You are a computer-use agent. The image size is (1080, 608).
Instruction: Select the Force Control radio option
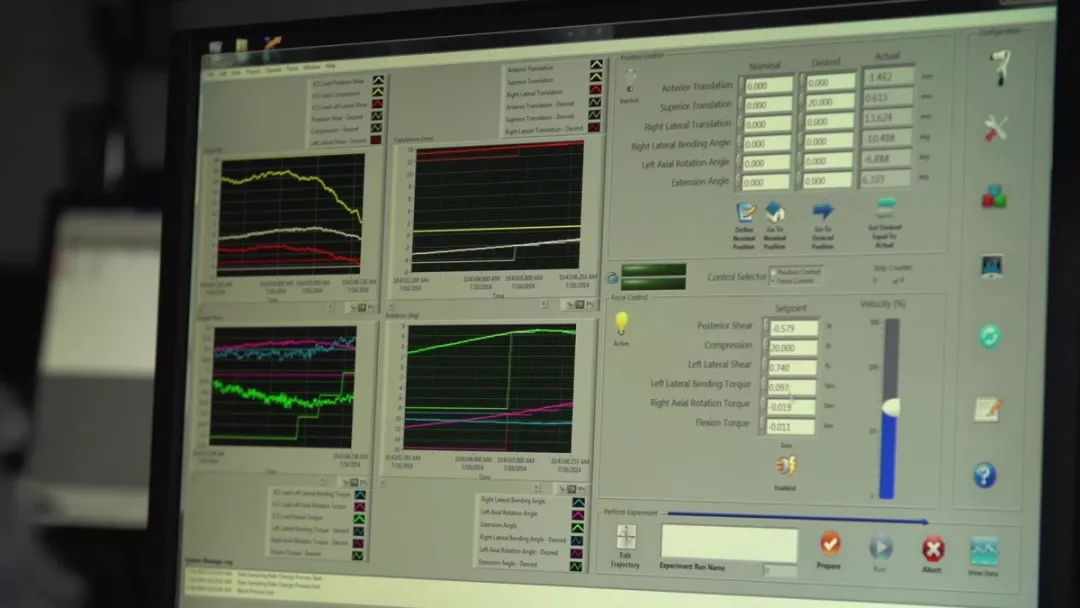773,281
